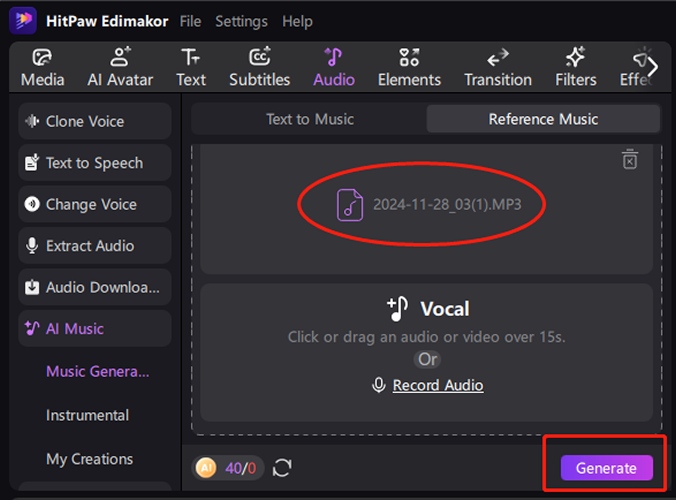The height and width of the screenshot is (500, 676).
Task: Open the Help menu
Action: [297, 21]
